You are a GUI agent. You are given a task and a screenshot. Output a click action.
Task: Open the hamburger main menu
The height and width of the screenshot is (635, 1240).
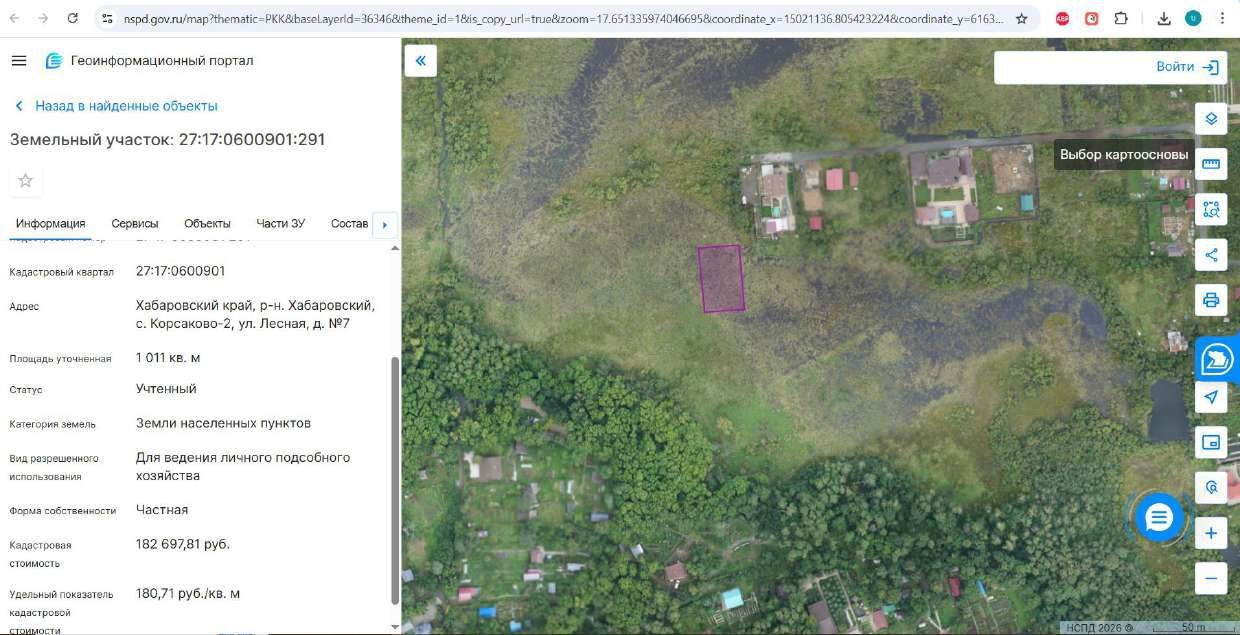(x=18, y=61)
